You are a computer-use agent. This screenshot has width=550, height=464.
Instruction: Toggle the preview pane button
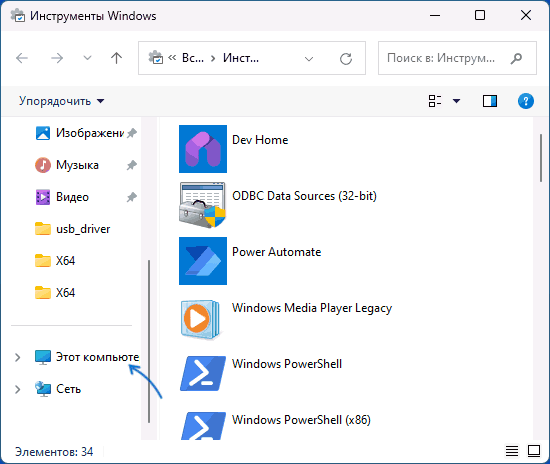[490, 101]
